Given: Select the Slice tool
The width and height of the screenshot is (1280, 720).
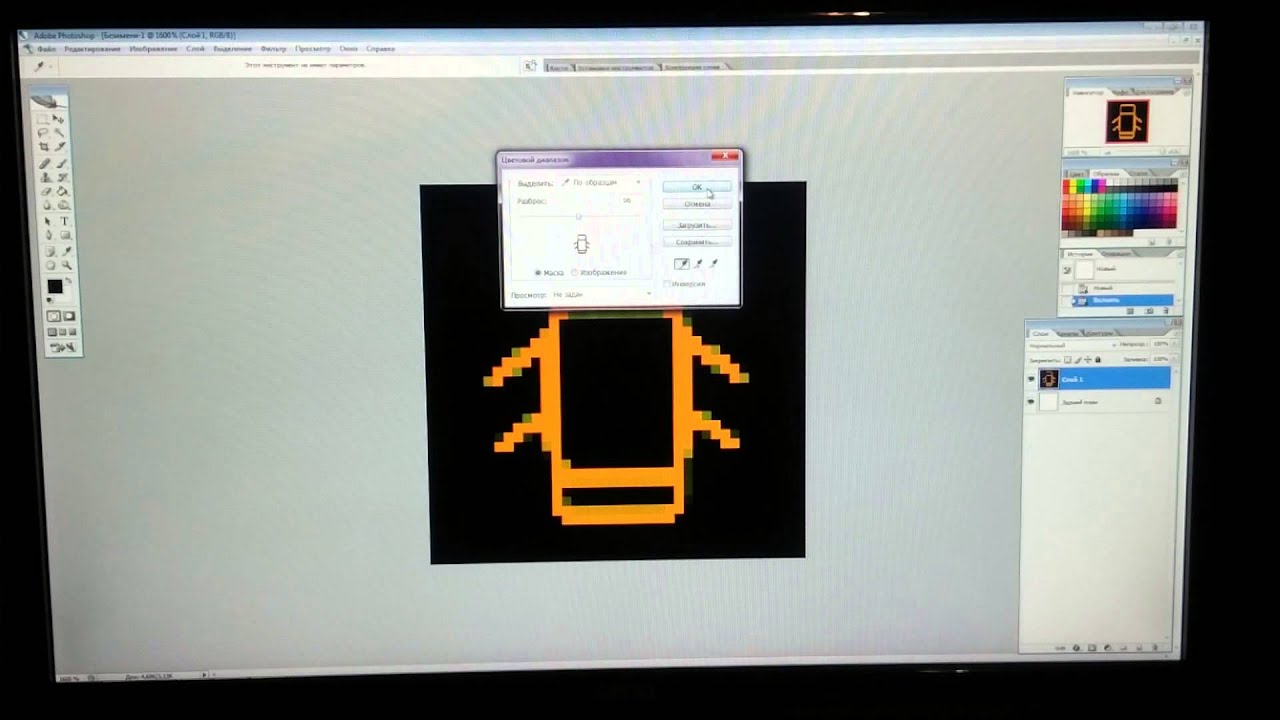Looking at the screenshot, I should [60, 146].
